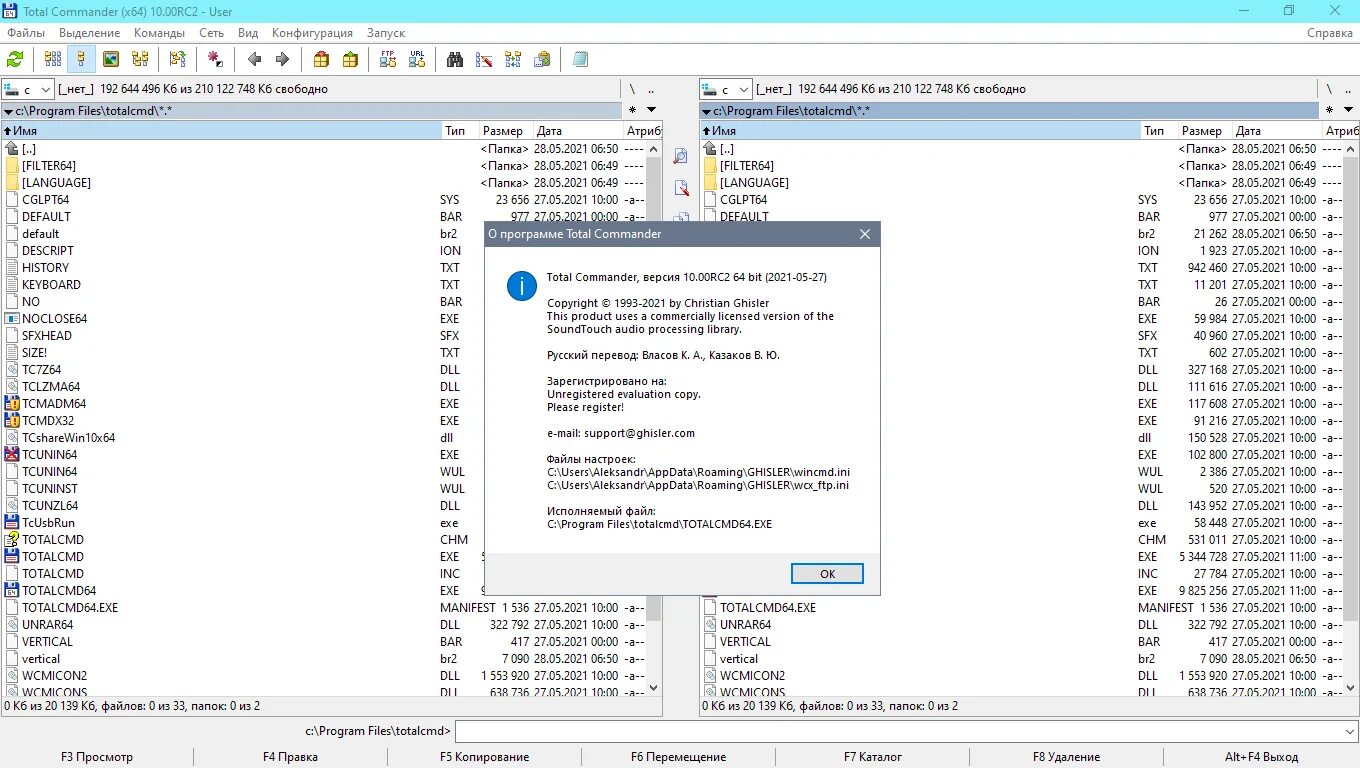The height and width of the screenshot is (768, 1360).
Task: Confirm the About dialog with OK
Action: 827,574
